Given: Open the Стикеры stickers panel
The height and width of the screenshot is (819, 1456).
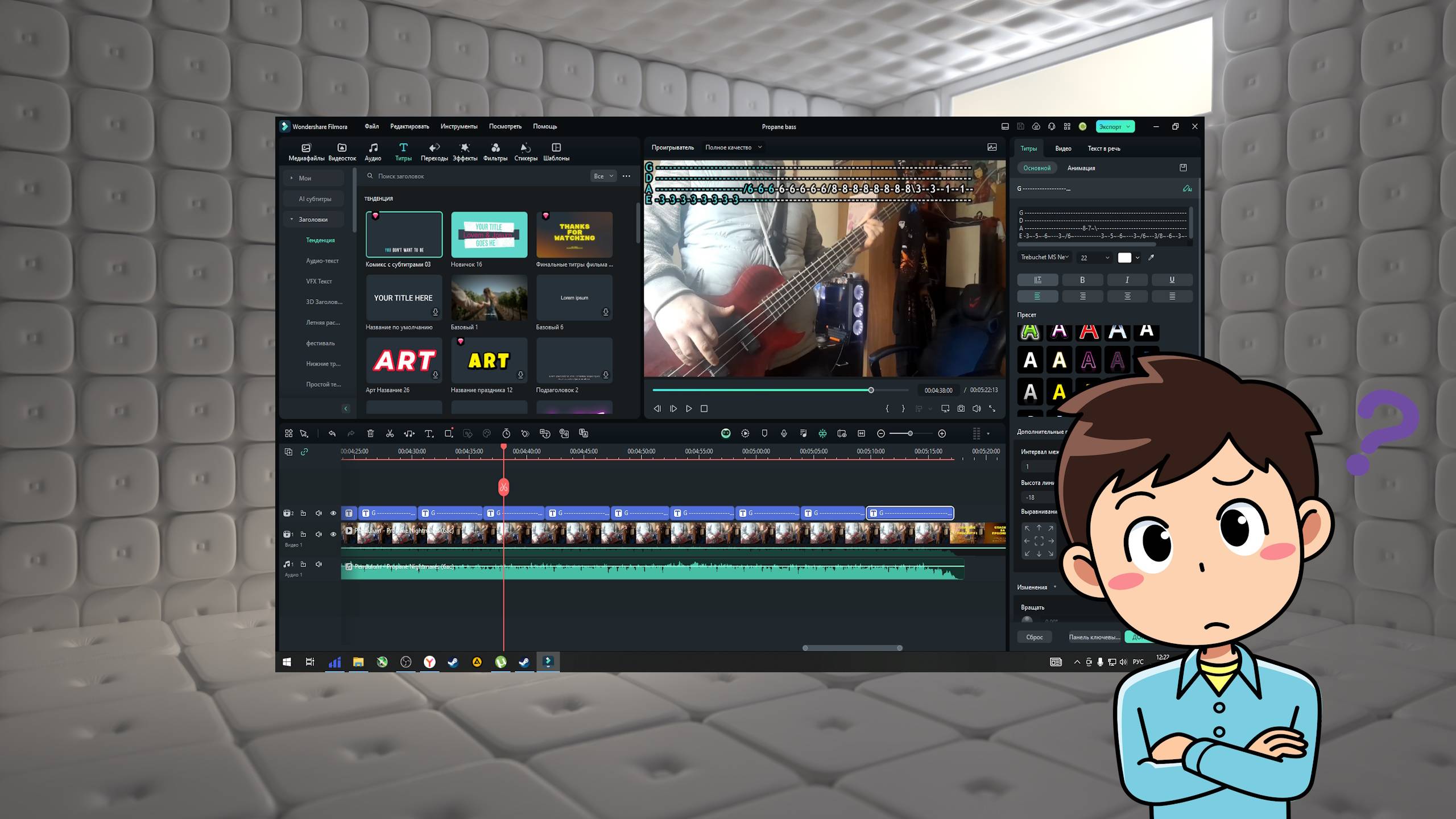Looking at the screenshot, I should 526,151.
